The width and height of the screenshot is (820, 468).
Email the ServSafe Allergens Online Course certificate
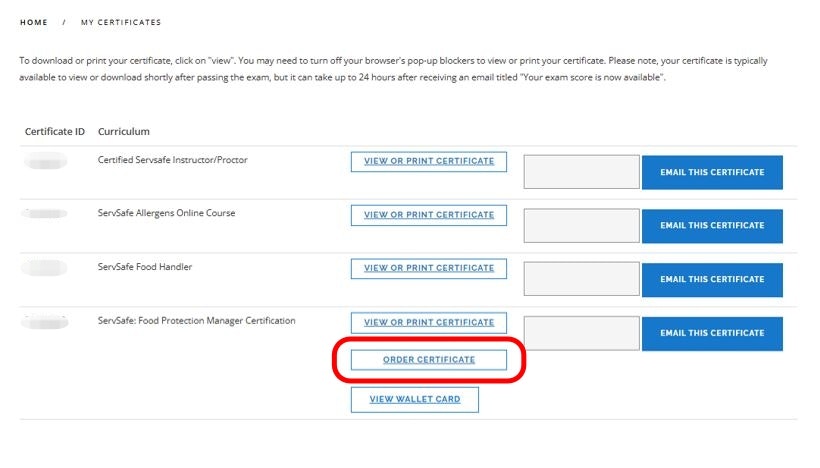(712, 225)
